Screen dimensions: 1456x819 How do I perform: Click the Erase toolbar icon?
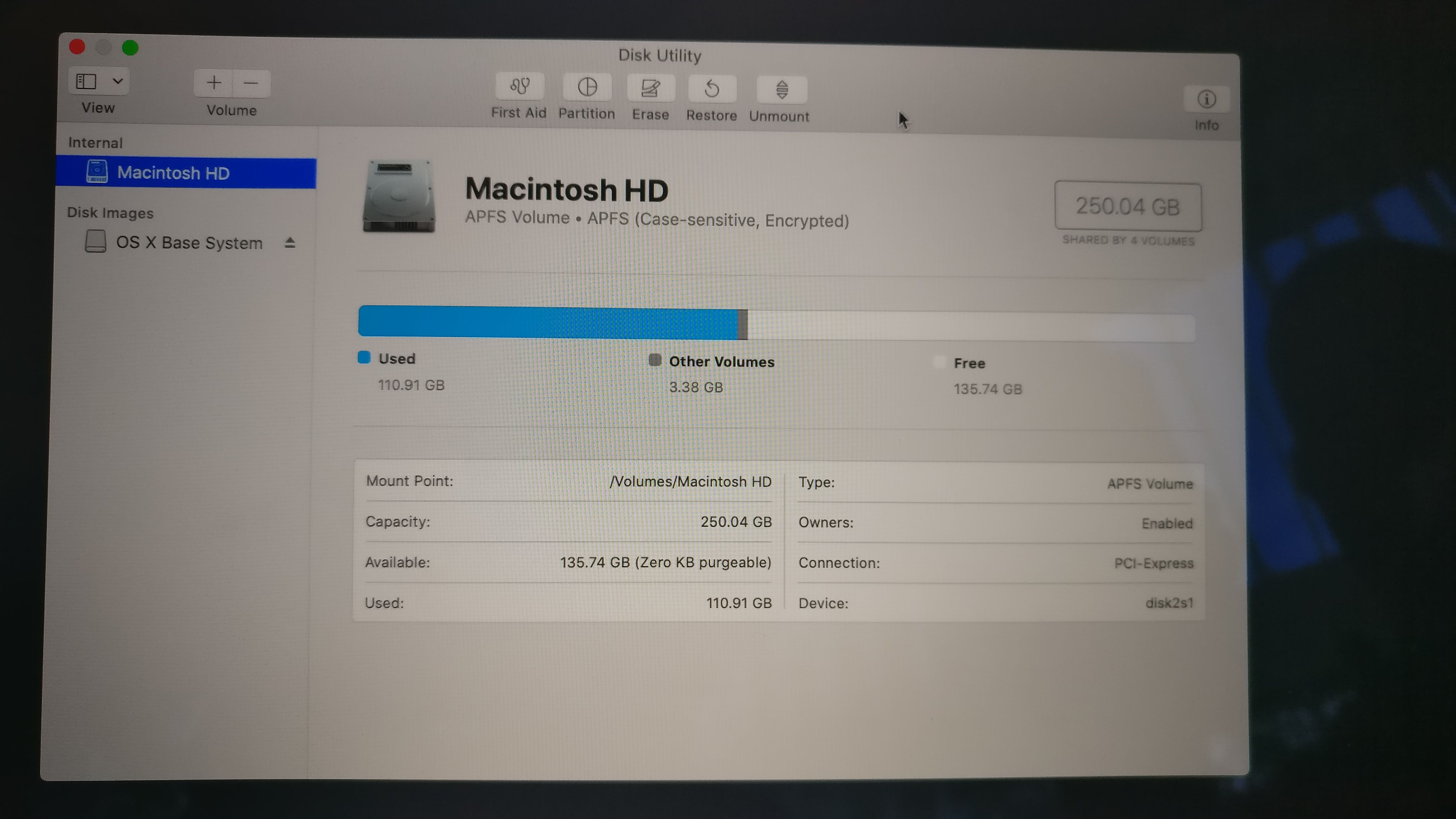pos(650,89)
